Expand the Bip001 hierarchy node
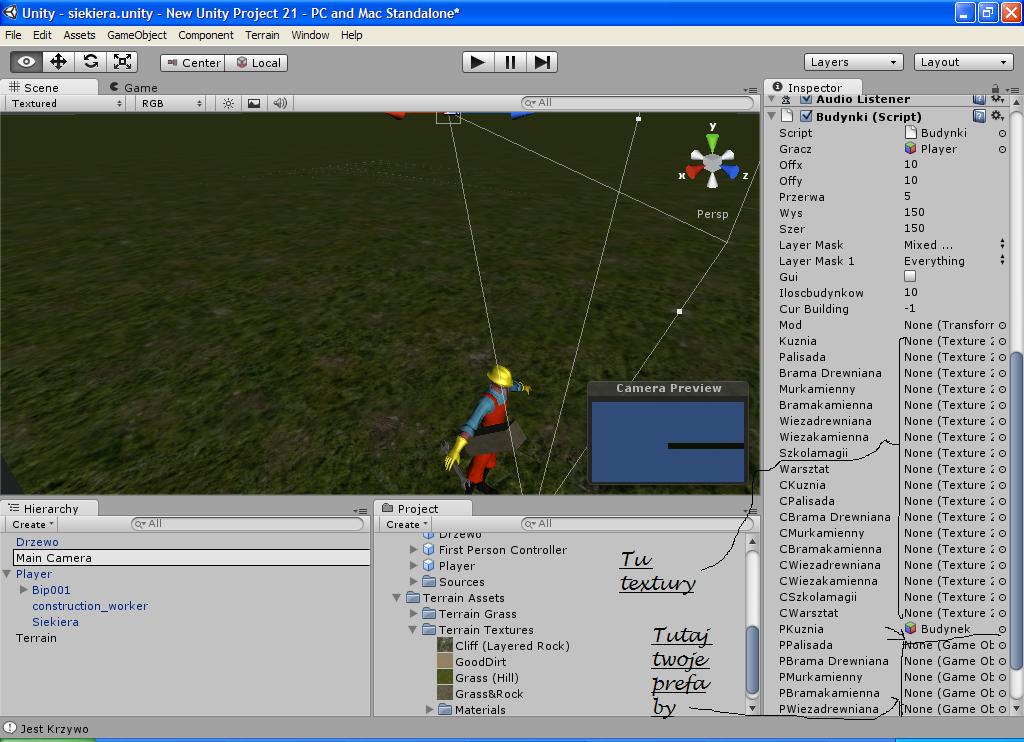The width and height of the screenshot is (1024, 742). [x=24, y=590]
